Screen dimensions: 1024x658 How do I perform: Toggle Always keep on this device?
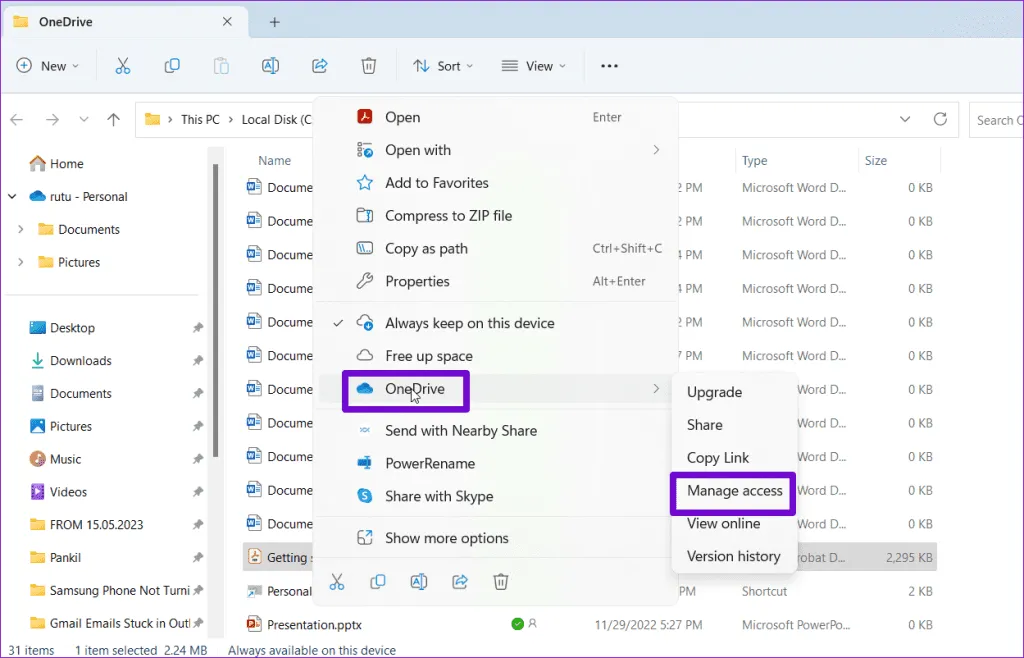469,323
